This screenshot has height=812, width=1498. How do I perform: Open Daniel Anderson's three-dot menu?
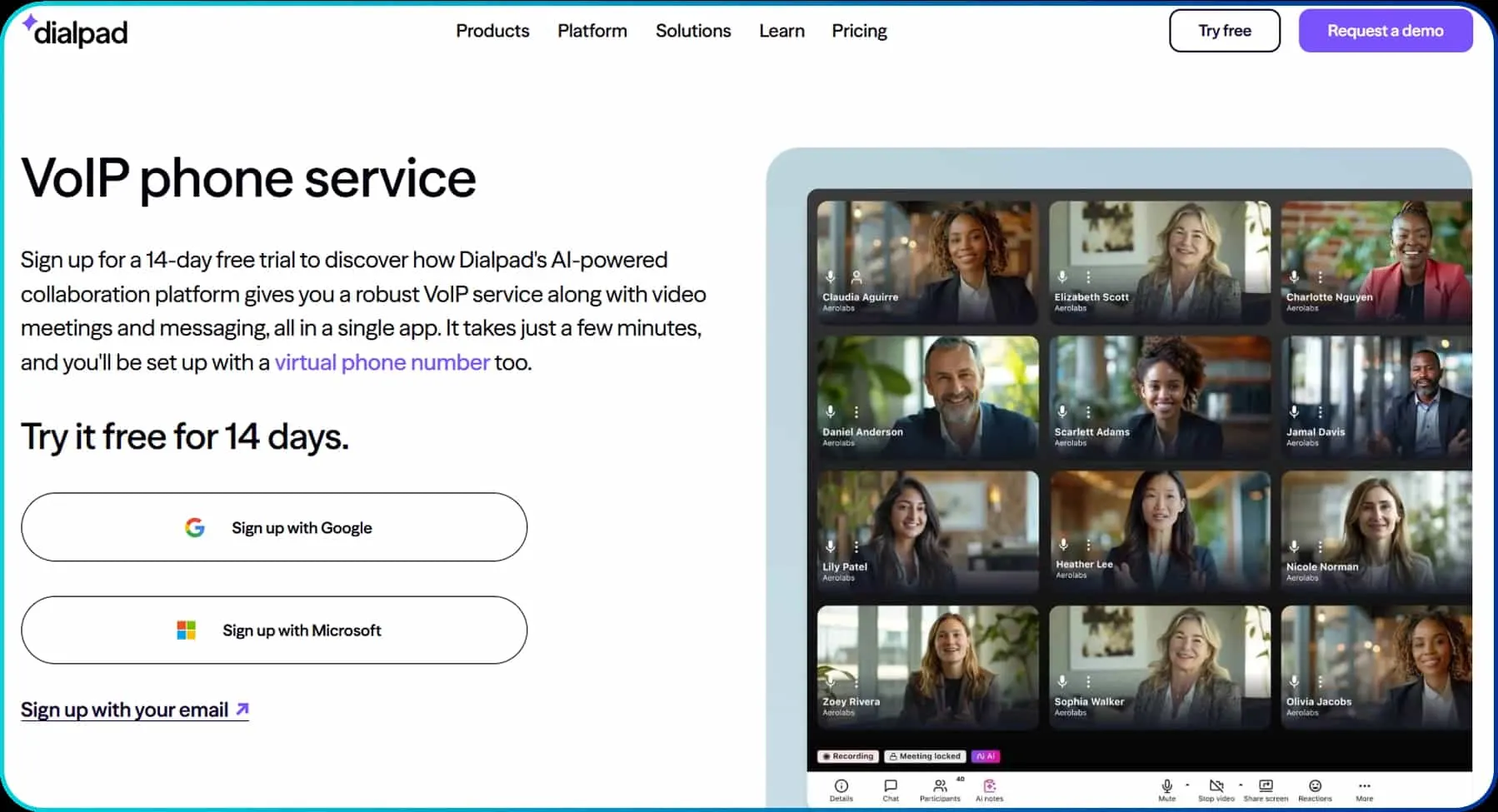(x=856, y=411)
